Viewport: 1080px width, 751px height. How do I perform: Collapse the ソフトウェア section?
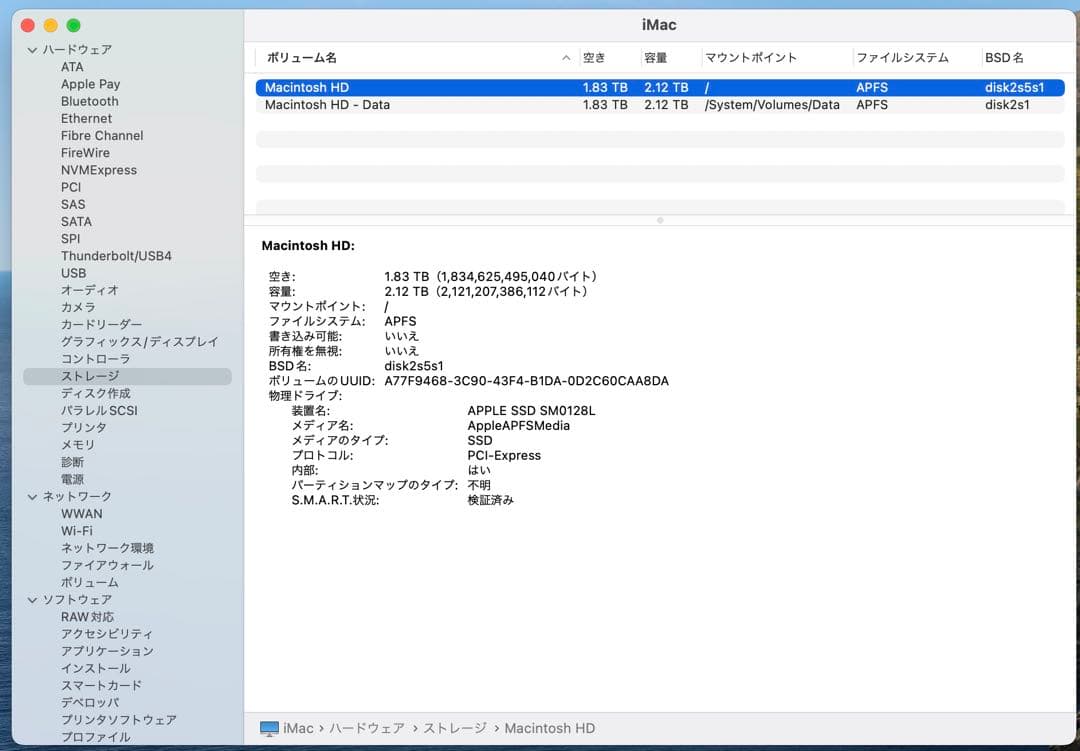coord(31,599)
